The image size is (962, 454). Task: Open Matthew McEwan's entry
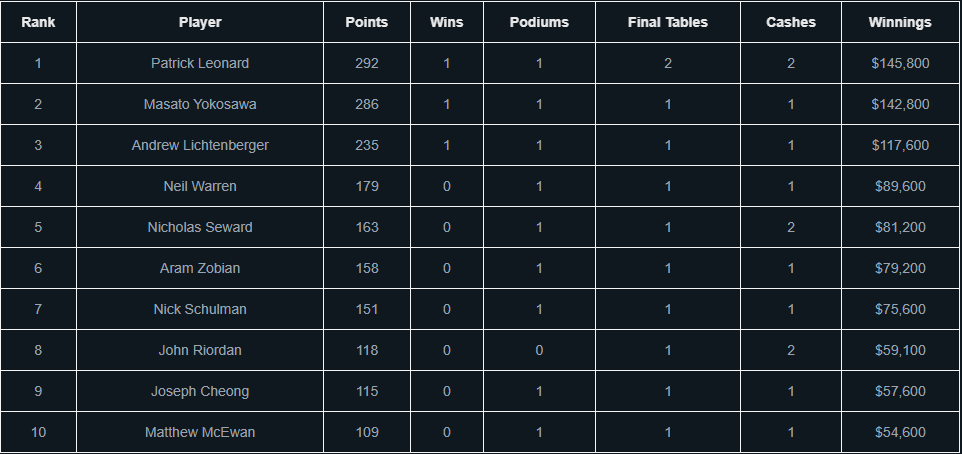tap(200, 433)
